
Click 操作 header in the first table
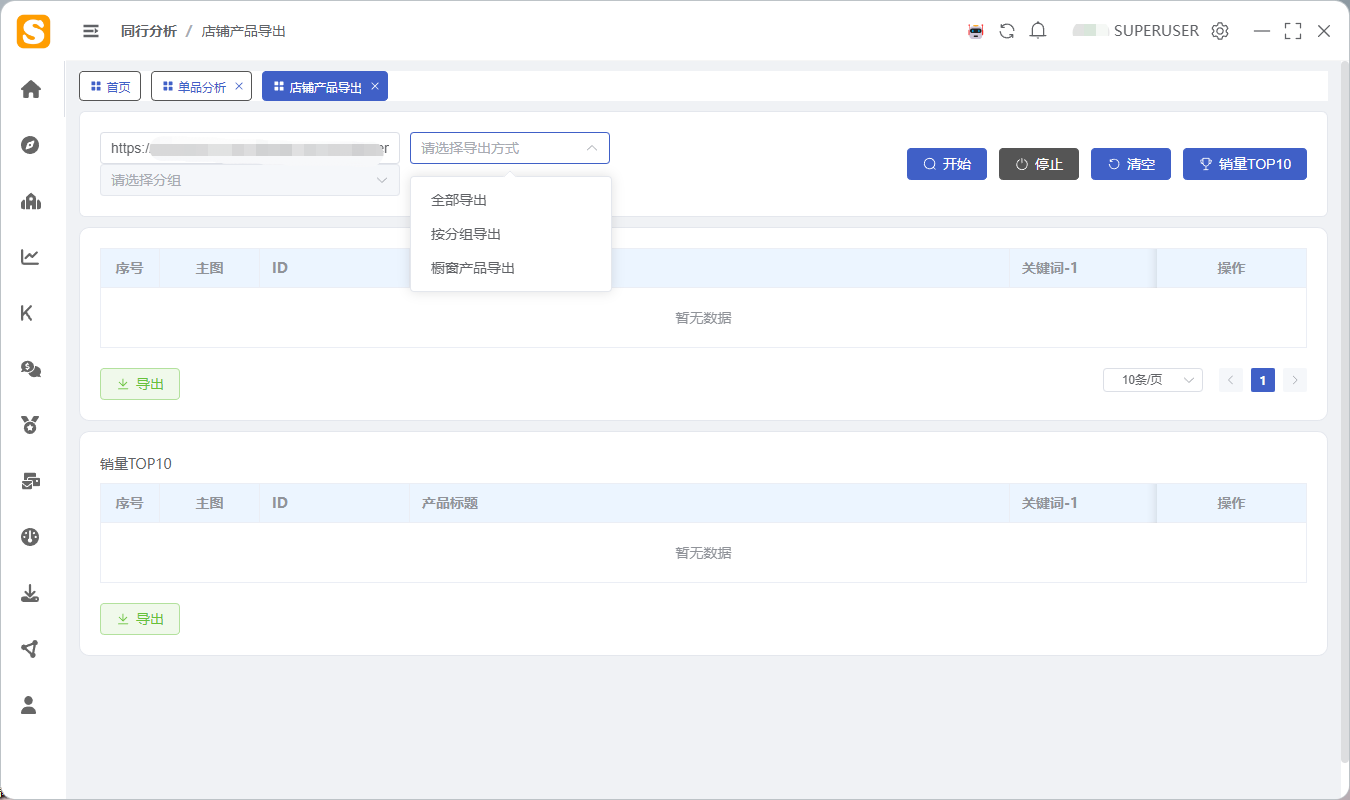(x=1231, y=268)
